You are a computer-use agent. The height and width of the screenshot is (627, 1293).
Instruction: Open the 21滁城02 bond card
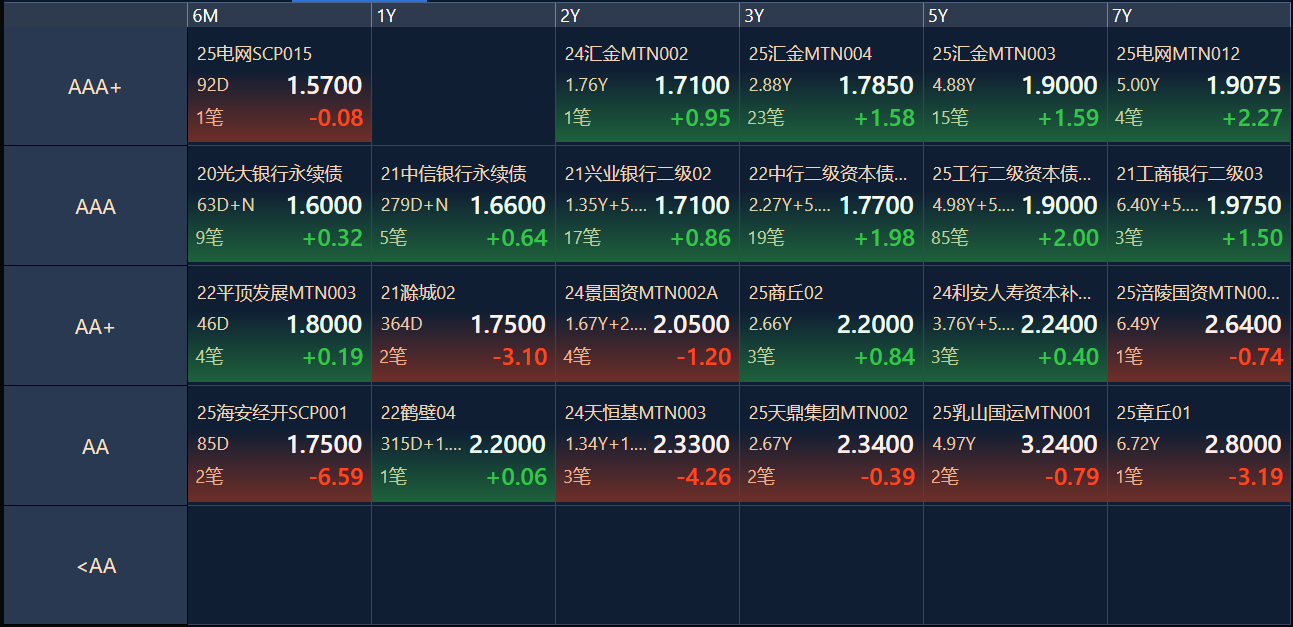coord(463,325)
